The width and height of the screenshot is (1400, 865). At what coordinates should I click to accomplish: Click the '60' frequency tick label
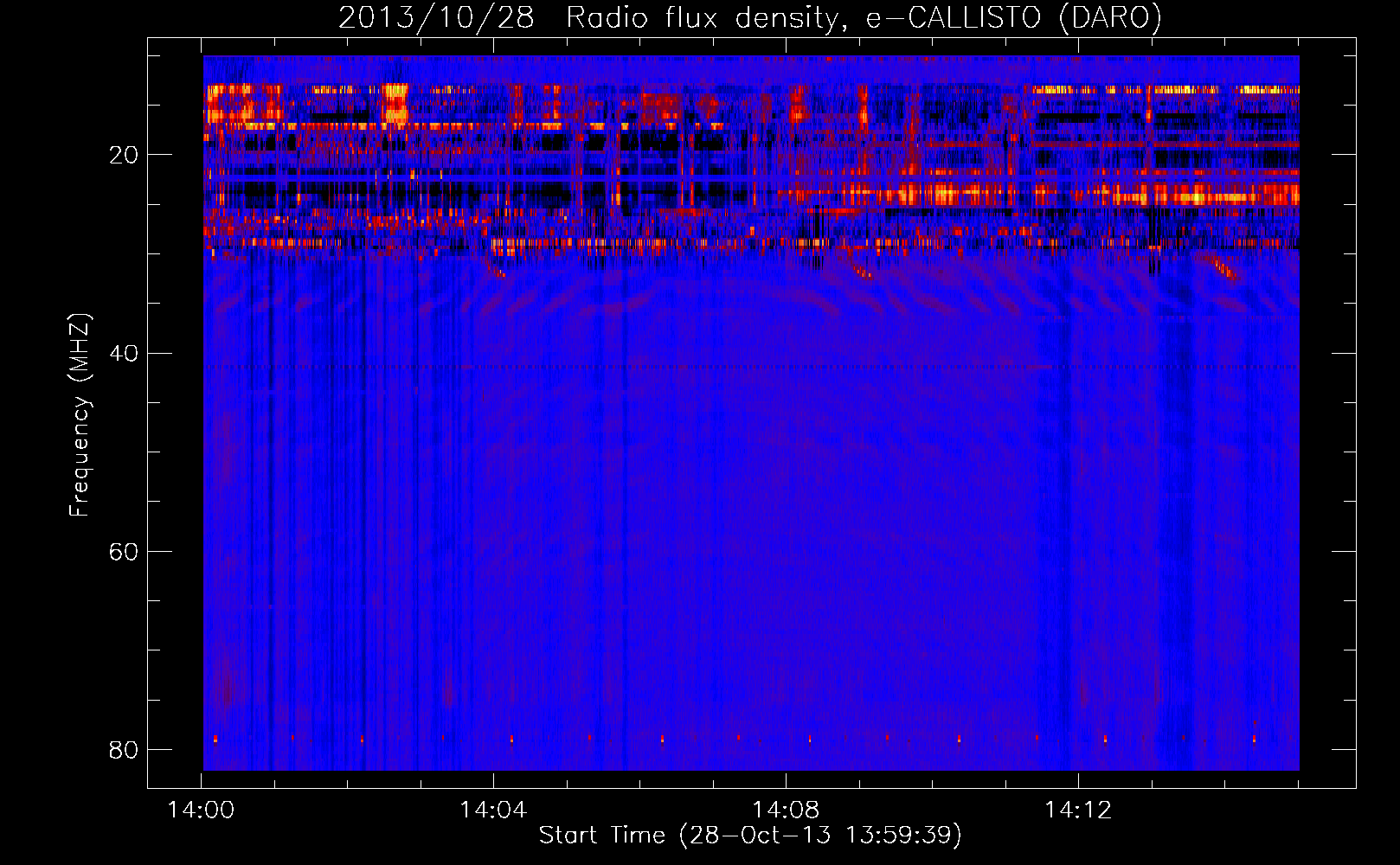click(x=124, y=552)
